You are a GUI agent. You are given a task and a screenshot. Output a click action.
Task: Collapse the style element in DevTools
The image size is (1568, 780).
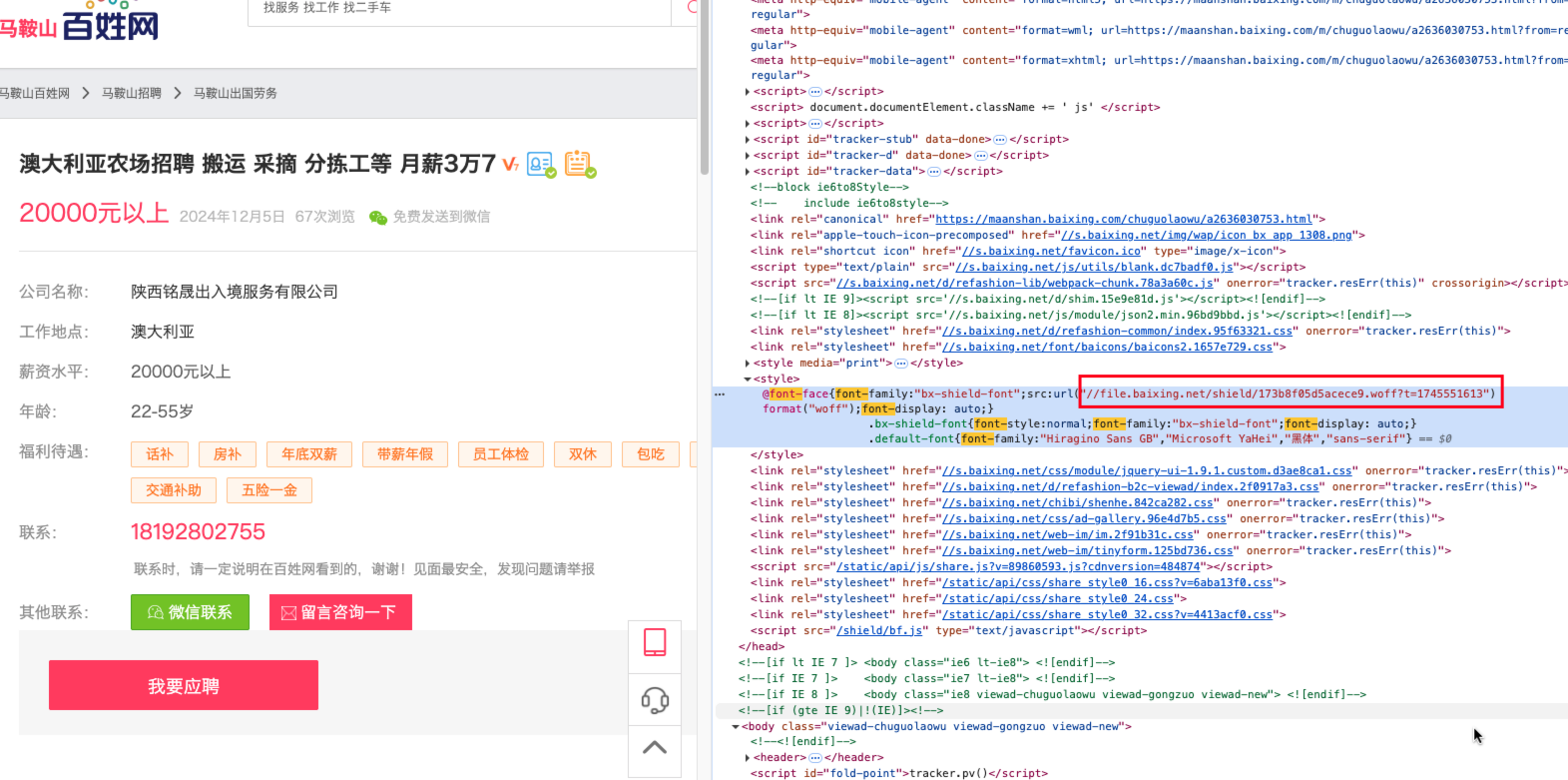click(748, 380)
